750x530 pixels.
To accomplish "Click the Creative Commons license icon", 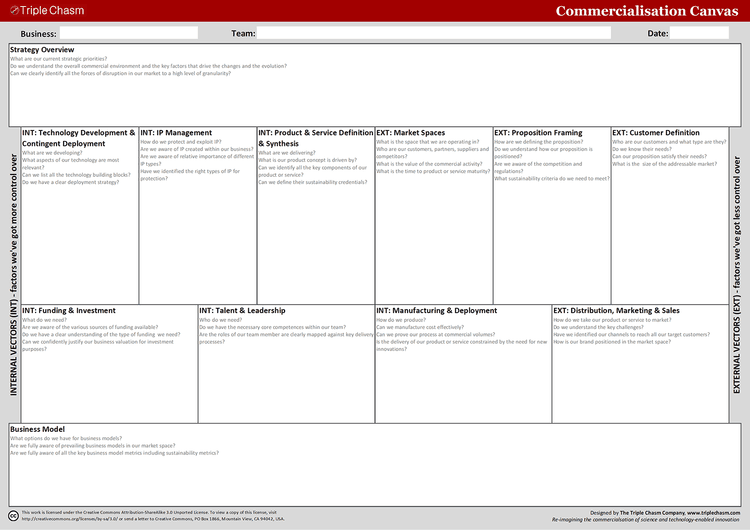I will pos(12,515).
